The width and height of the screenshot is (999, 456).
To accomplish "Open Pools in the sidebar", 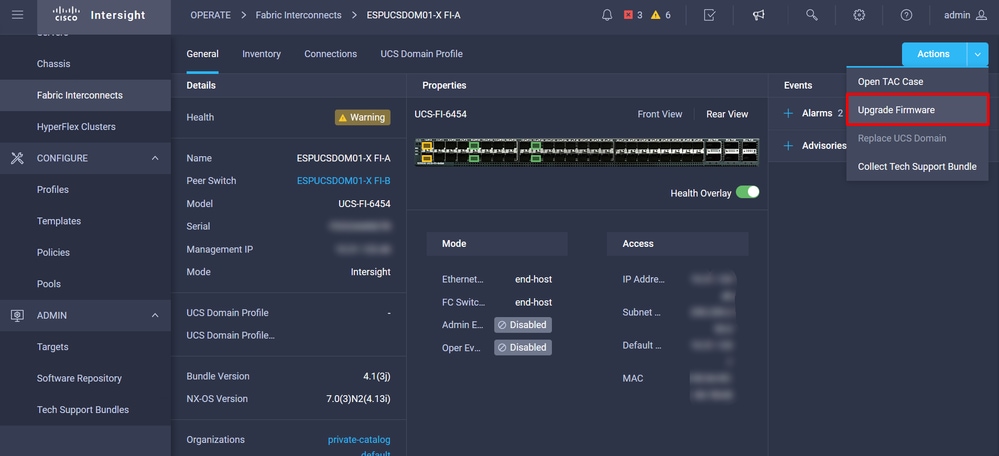I will tap(85, 284).
